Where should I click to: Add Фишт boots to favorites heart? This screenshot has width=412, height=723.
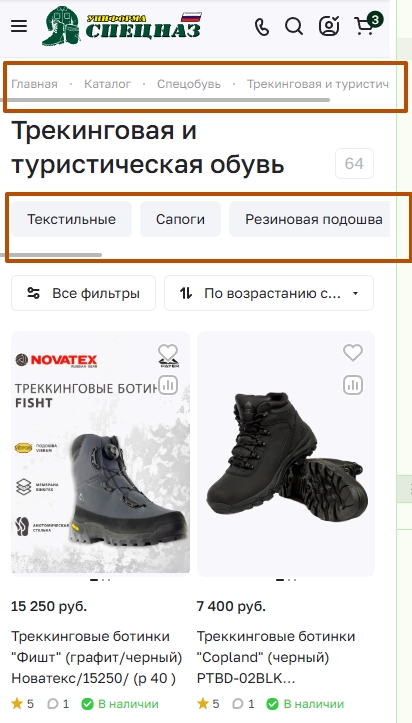pyautogui.click(x=168, y=353)
